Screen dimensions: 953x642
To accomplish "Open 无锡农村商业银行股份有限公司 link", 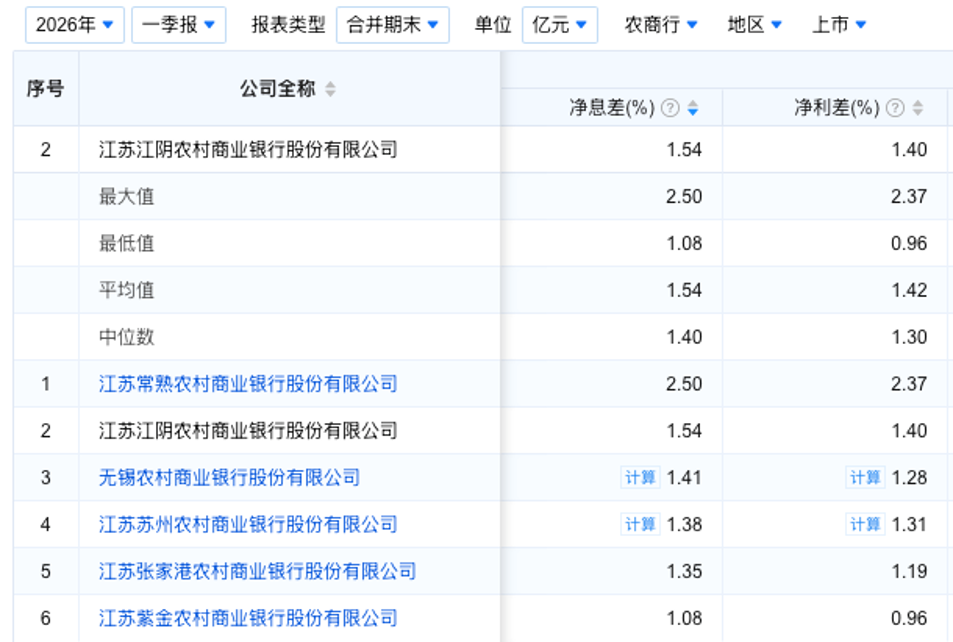I will pos(229,477).
